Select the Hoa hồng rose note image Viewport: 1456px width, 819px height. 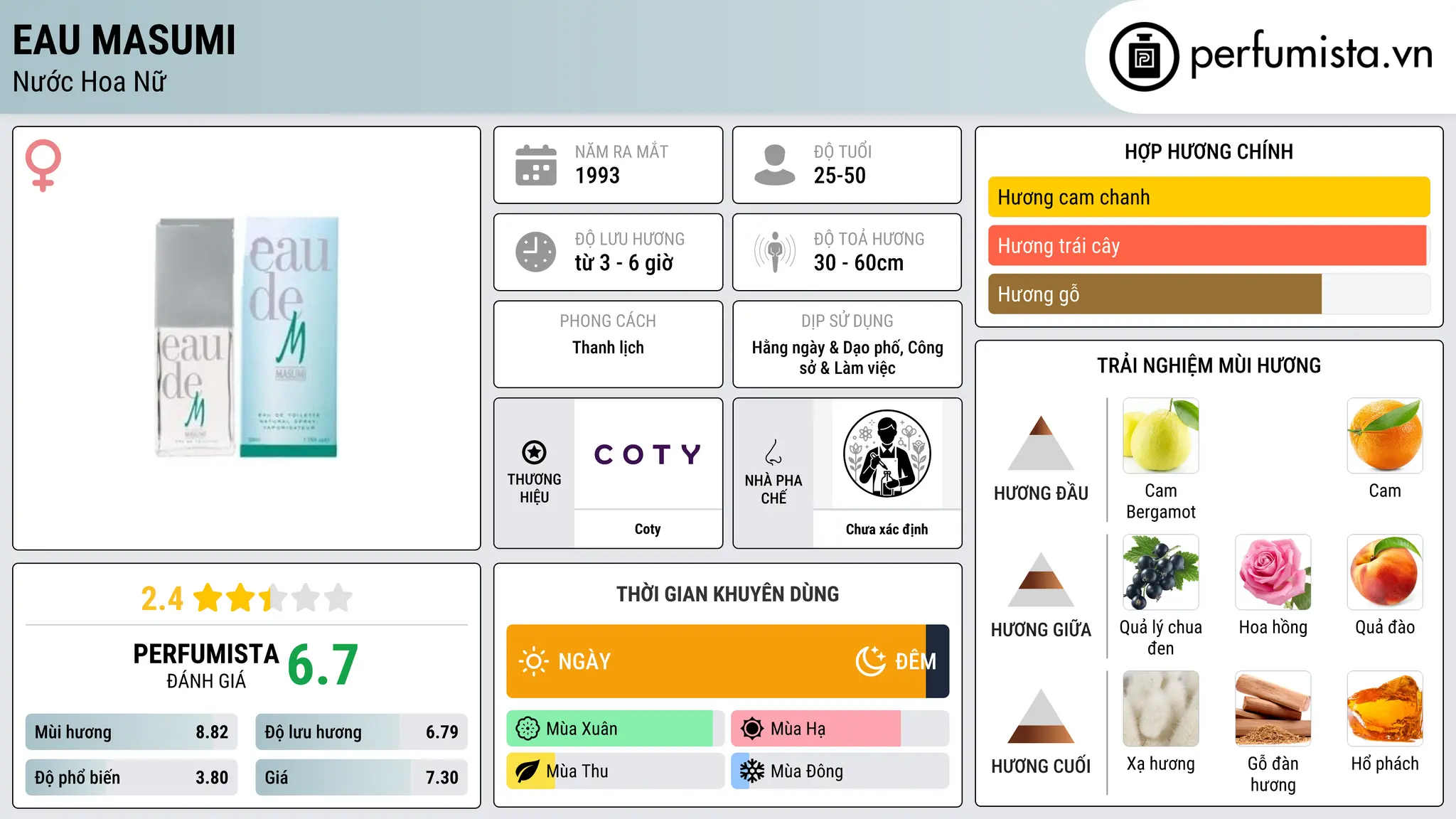(1273, 572)
